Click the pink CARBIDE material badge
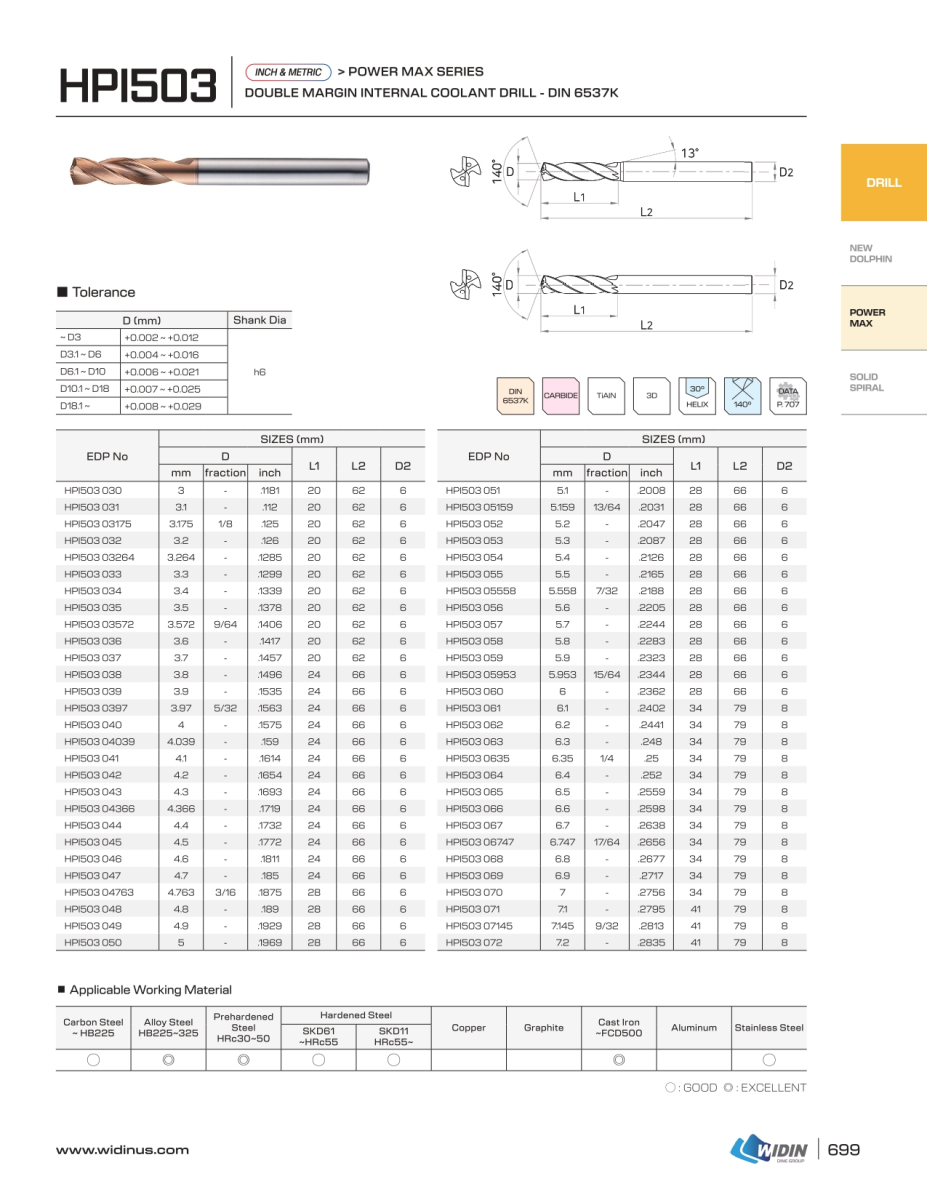Image resolution: width=927 pixels, height=1200 pixels. [561, 395]
